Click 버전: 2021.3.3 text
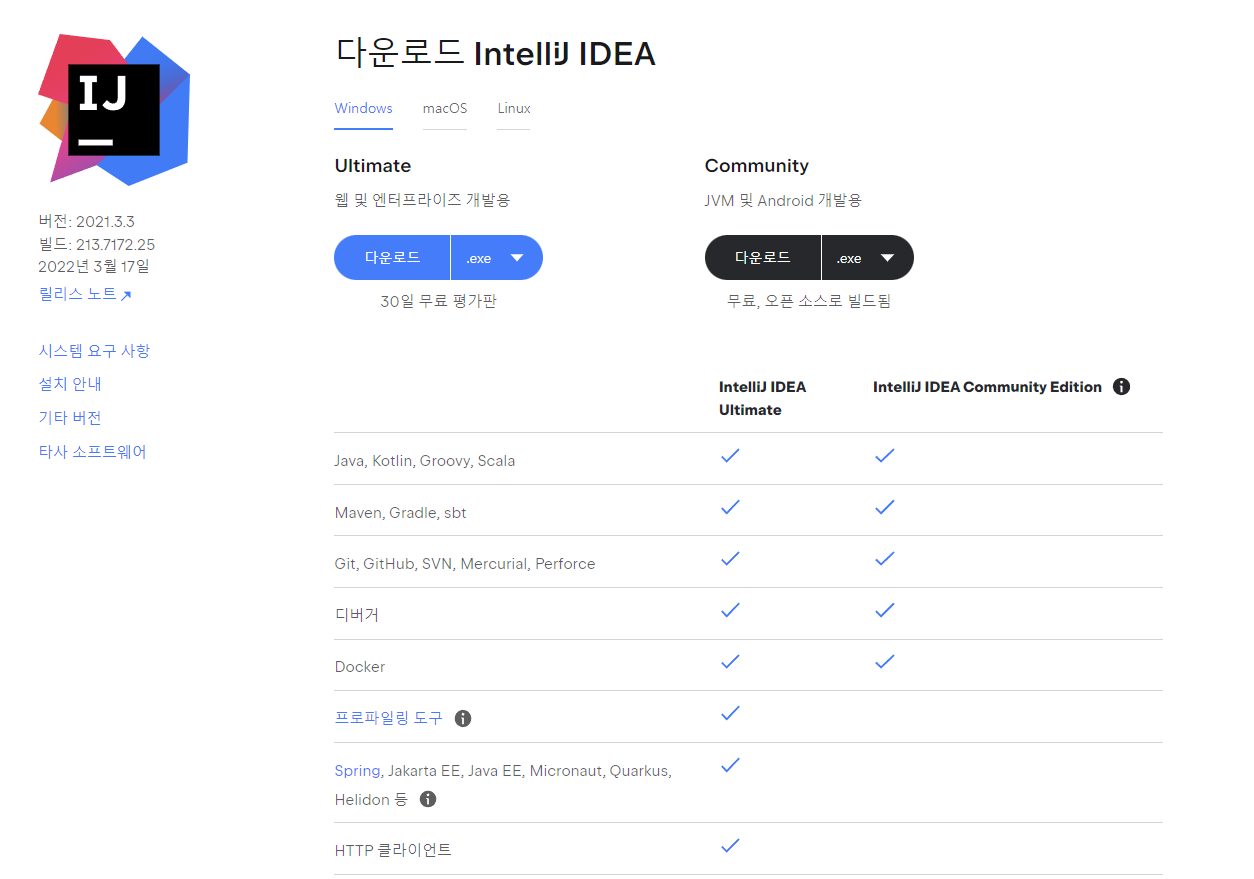This screenshot has height=879, width=1254. pyautogui.click(x=86, y=222)
